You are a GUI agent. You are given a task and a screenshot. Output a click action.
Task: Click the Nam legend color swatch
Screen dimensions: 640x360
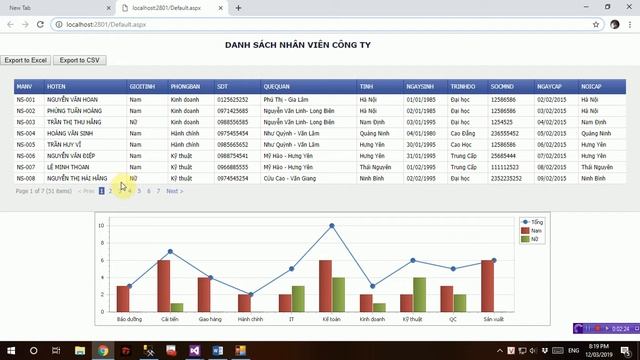click(x=525, y=231)
